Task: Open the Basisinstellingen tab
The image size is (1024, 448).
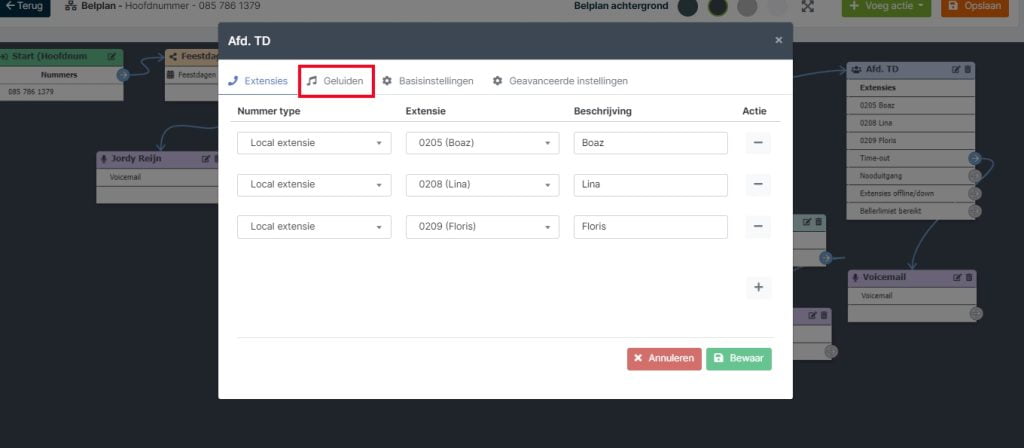Action: [428, 81]
